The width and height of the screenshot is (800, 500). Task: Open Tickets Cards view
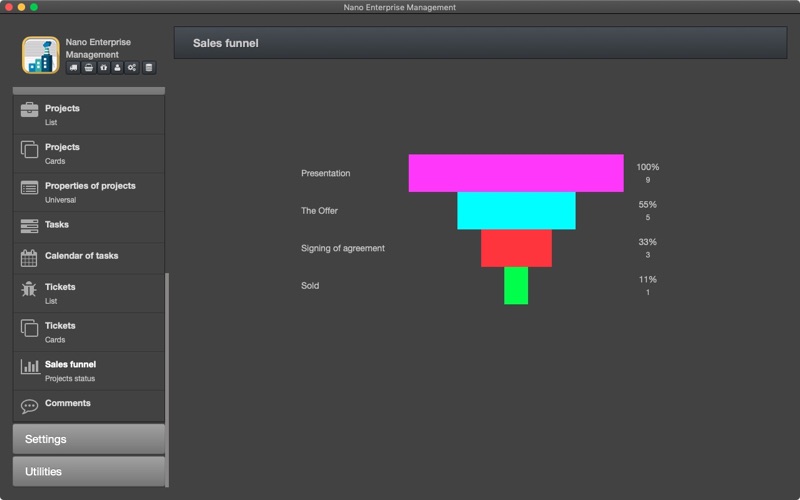click(89, 332)
